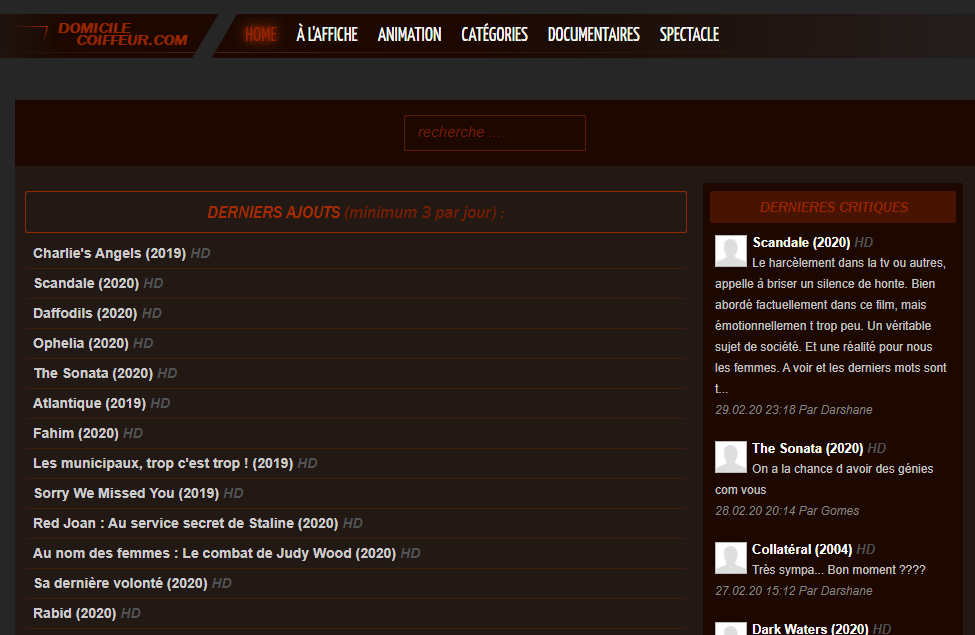This screenshot has height=635, width=975.
Task: Select DOCUMENTAIRES in the navigation bar
Action: point(593,34)
